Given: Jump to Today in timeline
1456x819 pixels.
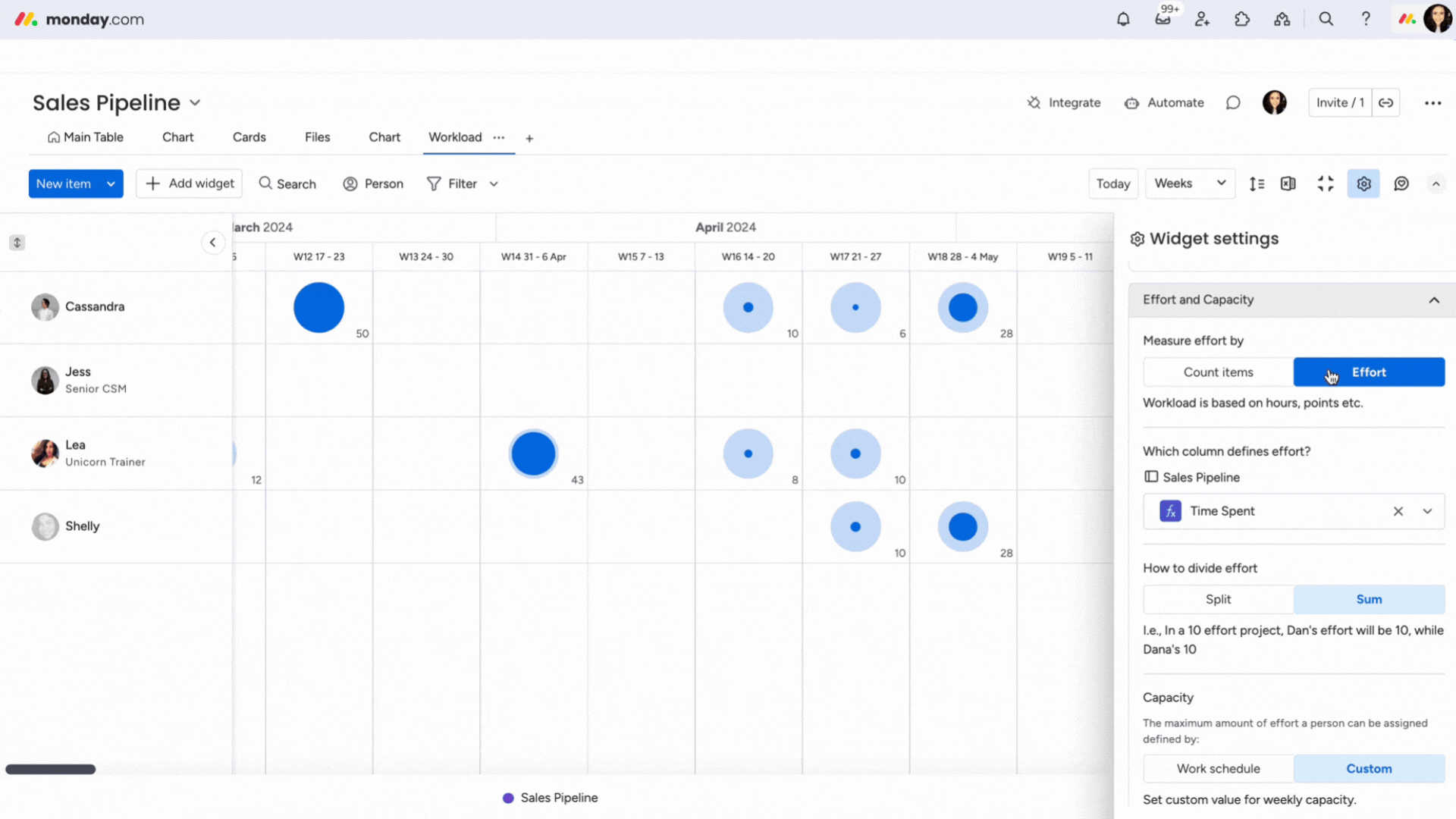Looking at the screenshot, I should (x=1112, y=184).
